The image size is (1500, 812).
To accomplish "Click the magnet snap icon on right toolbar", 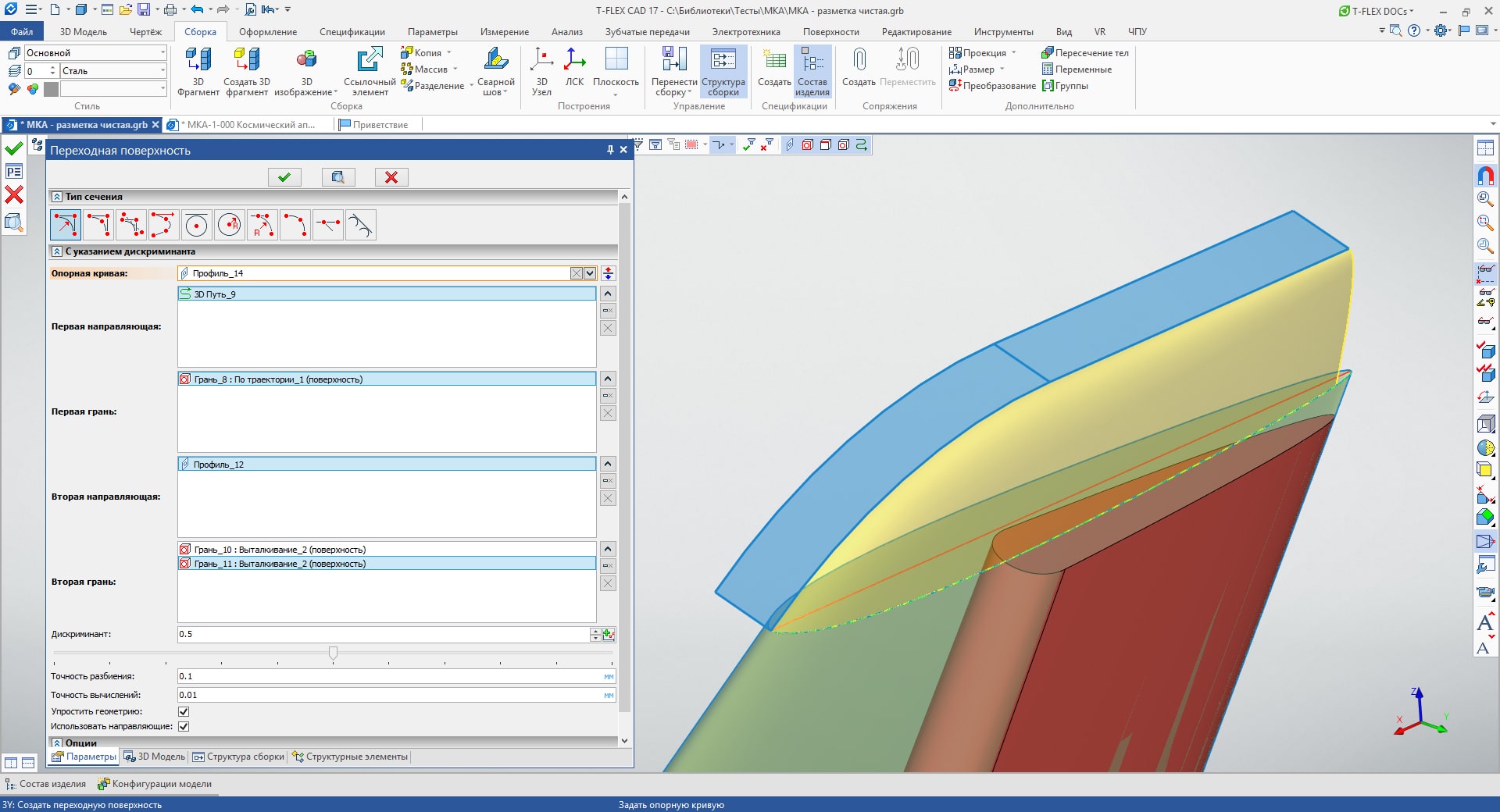I will 1485,176.
